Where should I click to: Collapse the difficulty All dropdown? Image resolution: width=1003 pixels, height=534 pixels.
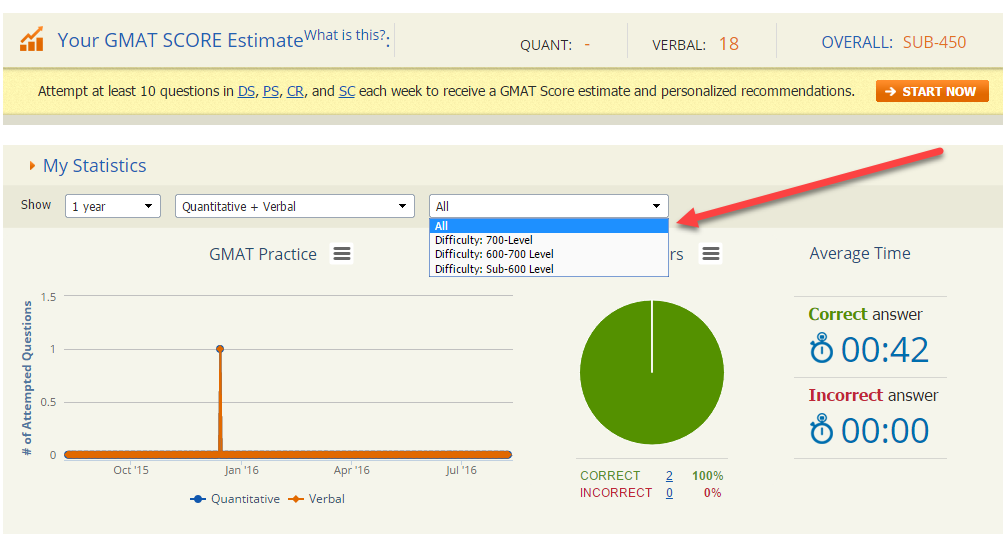pos(548,206)
